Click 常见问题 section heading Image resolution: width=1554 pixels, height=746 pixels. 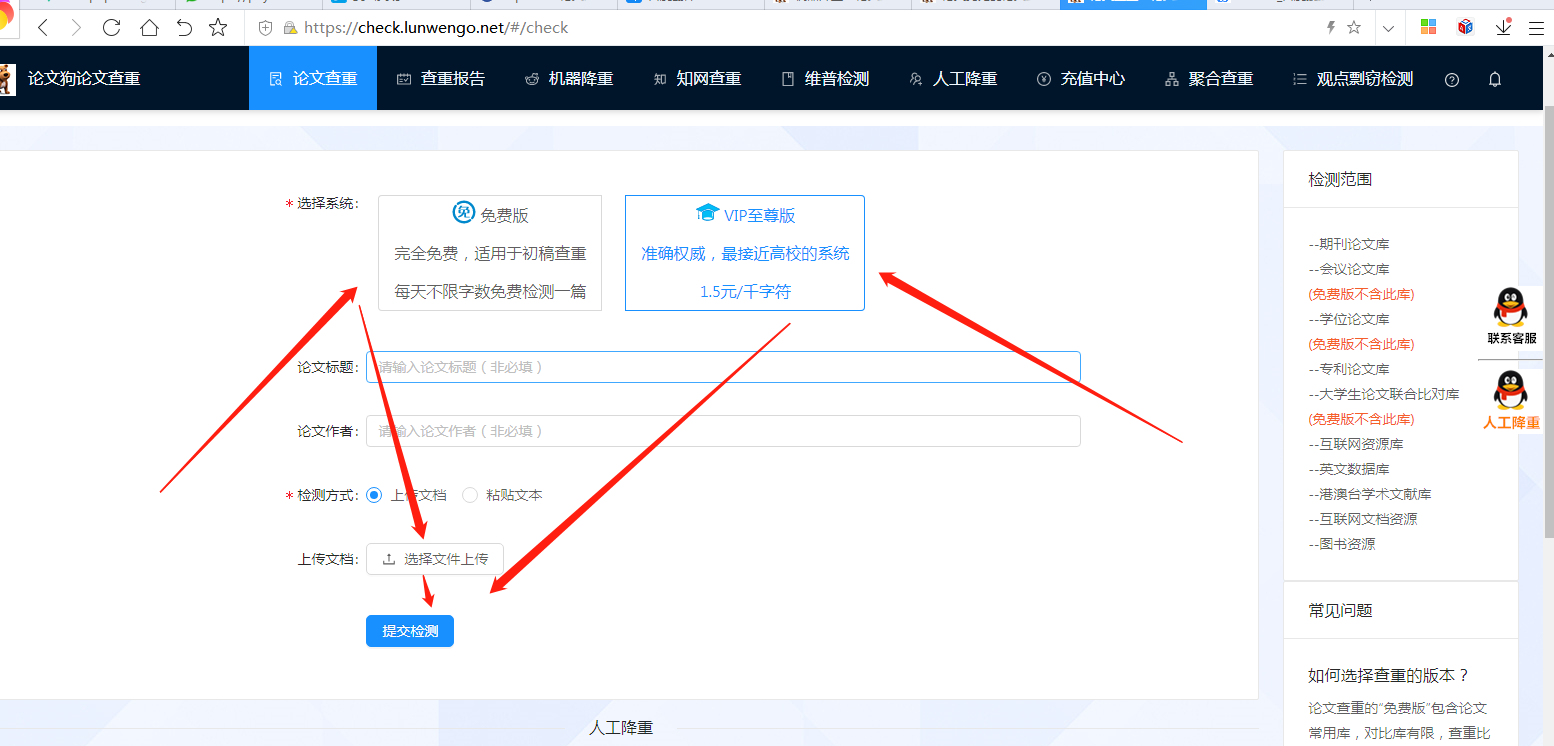click(1340, 610)
